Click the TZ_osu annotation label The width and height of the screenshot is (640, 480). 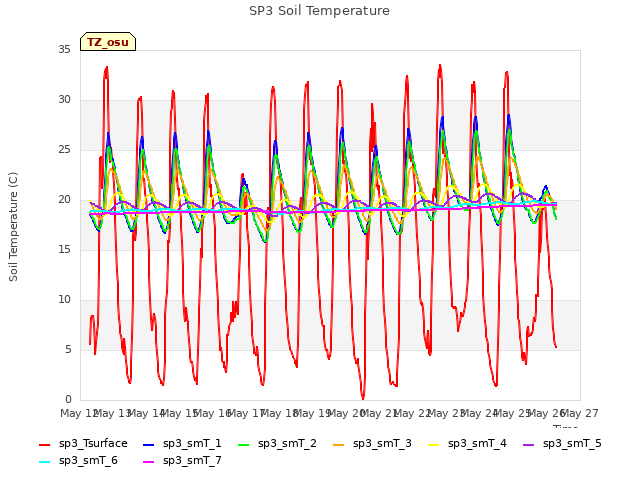tap(108, 42)
